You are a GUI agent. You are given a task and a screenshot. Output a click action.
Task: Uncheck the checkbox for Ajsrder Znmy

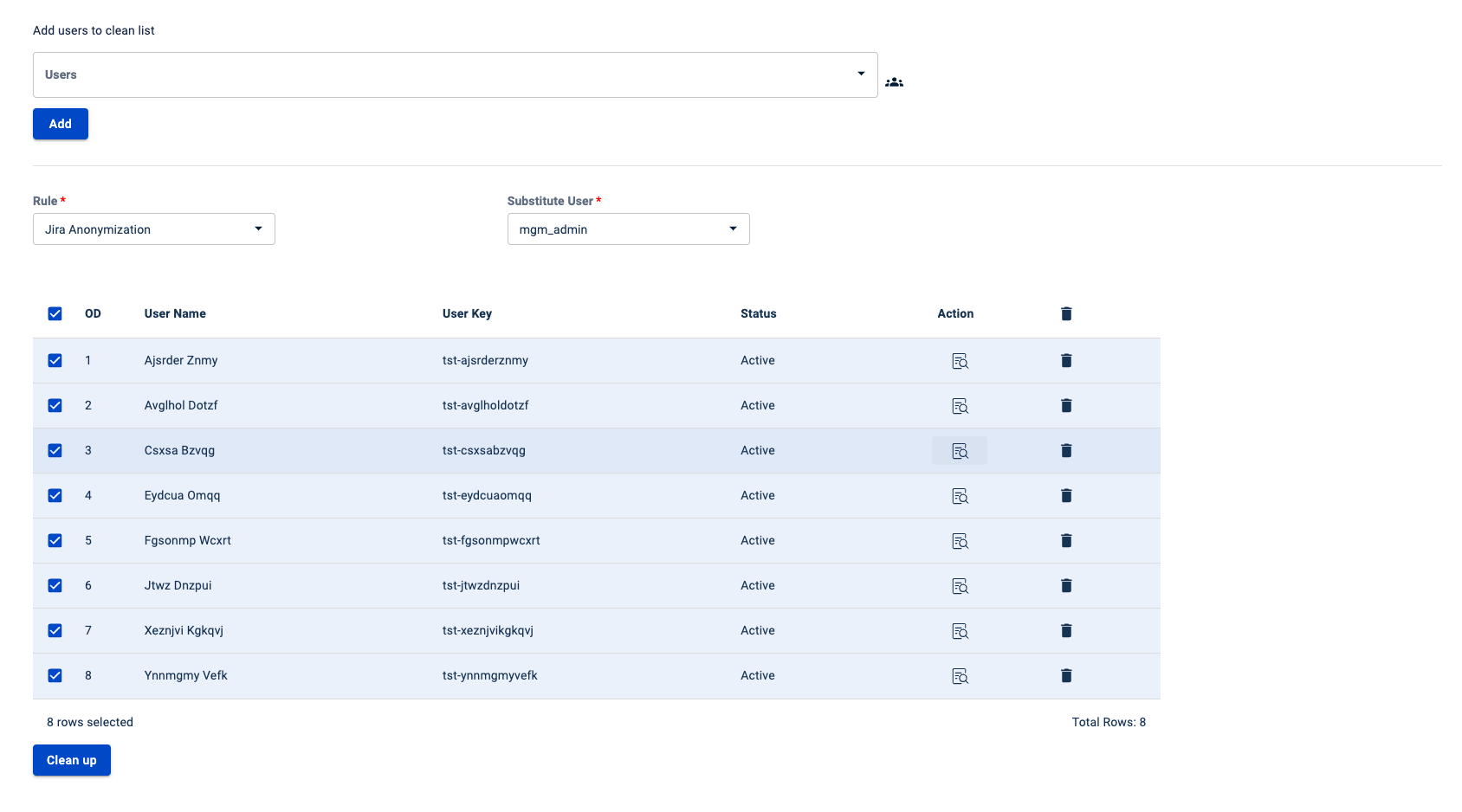(55, 360)
